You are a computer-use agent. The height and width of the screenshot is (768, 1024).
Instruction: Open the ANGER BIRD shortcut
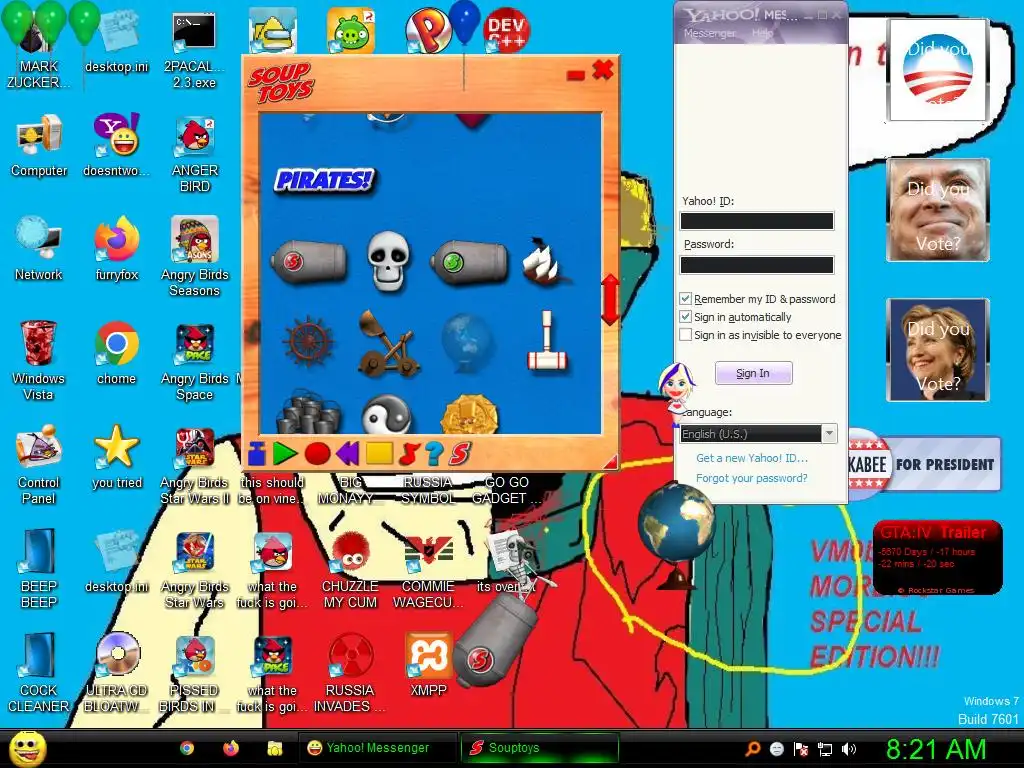pyautogui.click(x=195, y=153)
